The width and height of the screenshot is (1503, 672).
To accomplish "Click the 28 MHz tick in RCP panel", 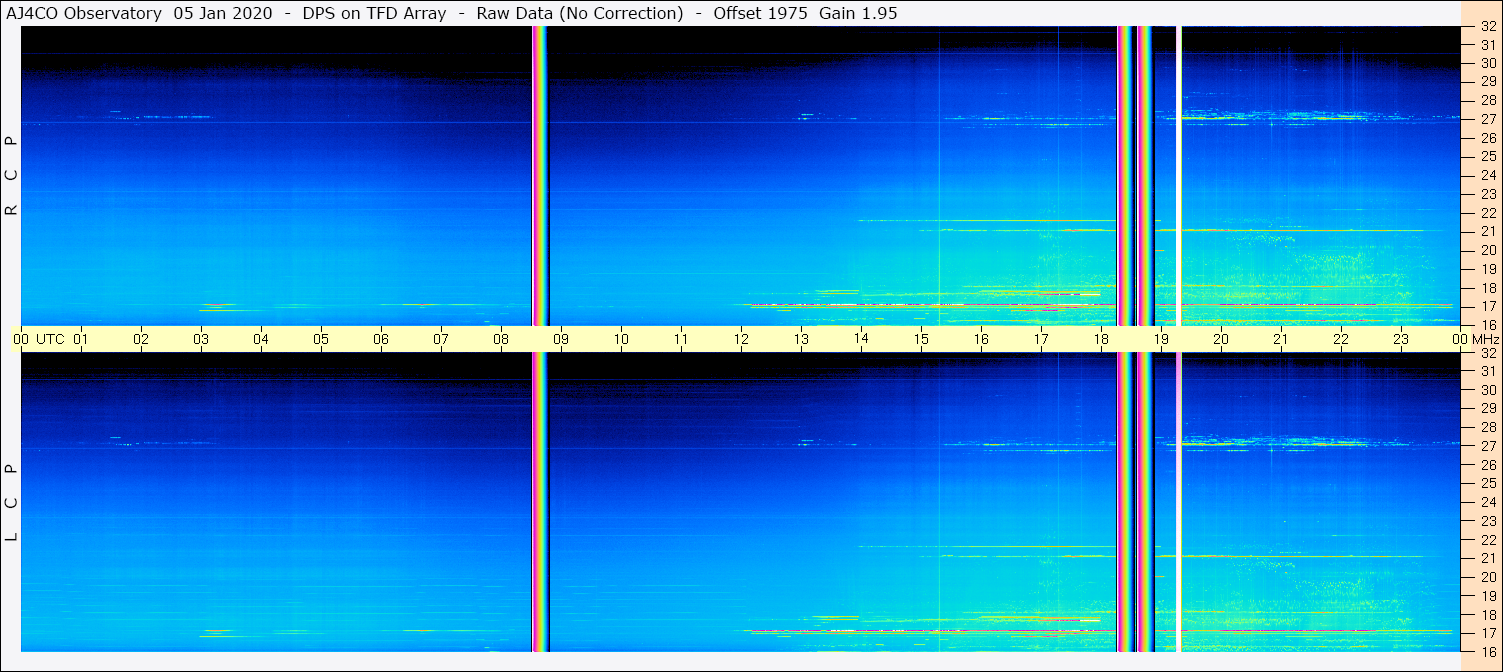I will [1488, 101].
